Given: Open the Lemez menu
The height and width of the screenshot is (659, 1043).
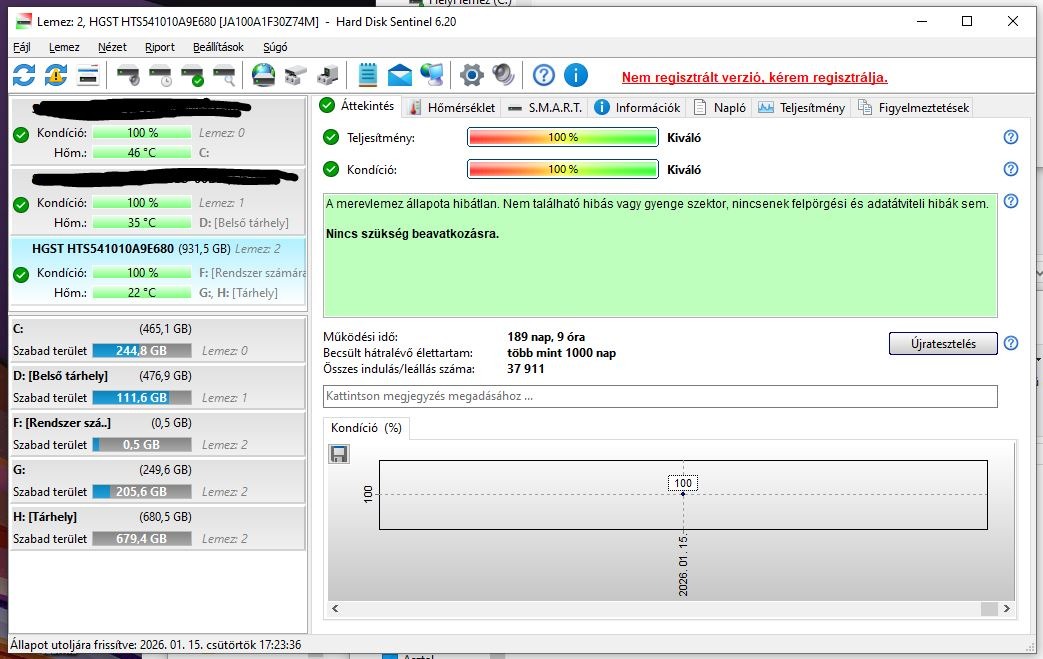Looking at the screenshot, I should (64, 47).
